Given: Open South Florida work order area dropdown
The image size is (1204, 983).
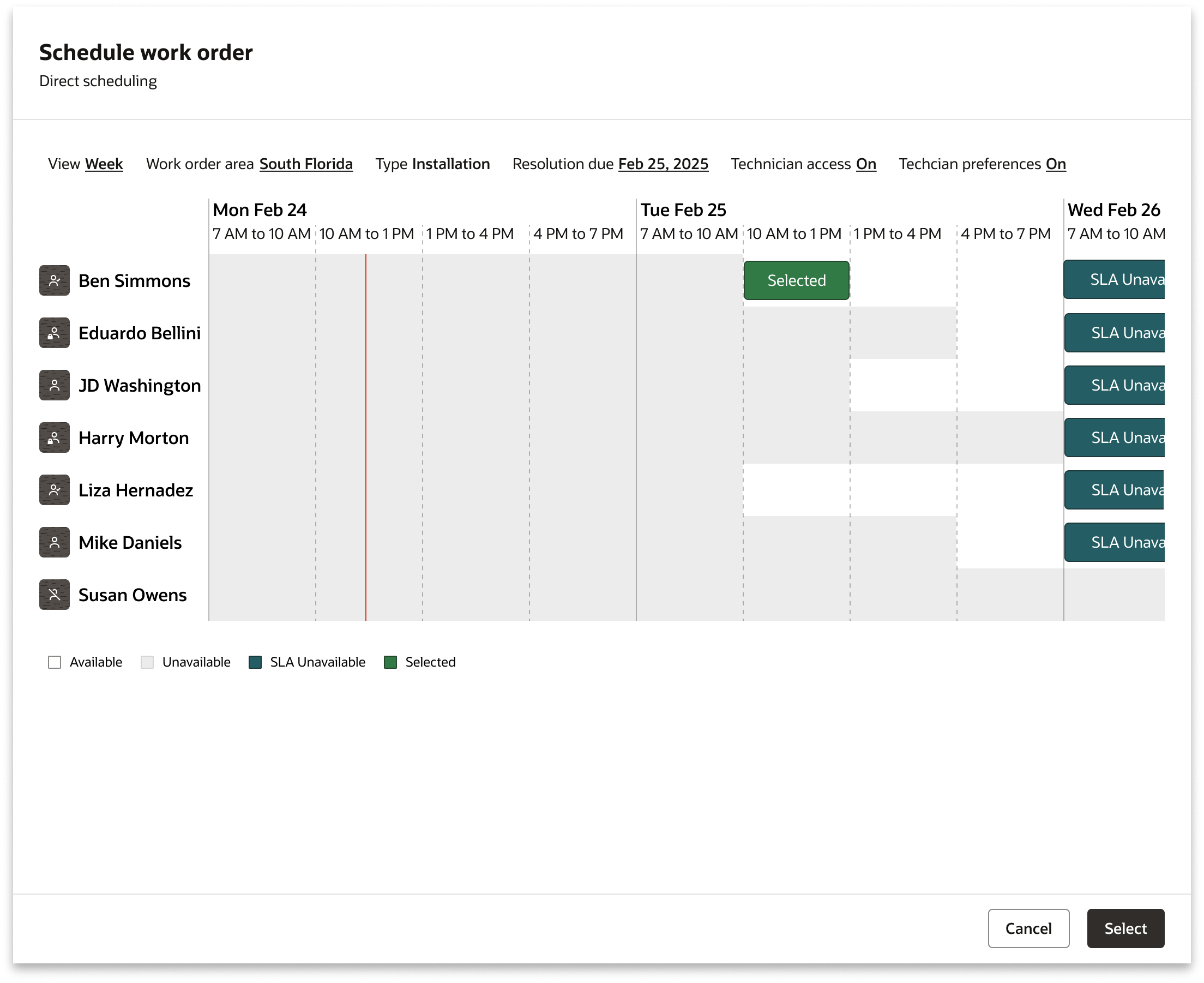Looking at the screenshot, I should click(x=306, y=164).
